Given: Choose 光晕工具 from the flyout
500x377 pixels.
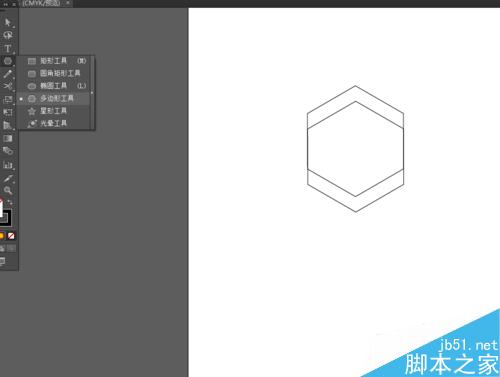Looking at the screenshot, I should pyautogui.click(x=54, y=123).
